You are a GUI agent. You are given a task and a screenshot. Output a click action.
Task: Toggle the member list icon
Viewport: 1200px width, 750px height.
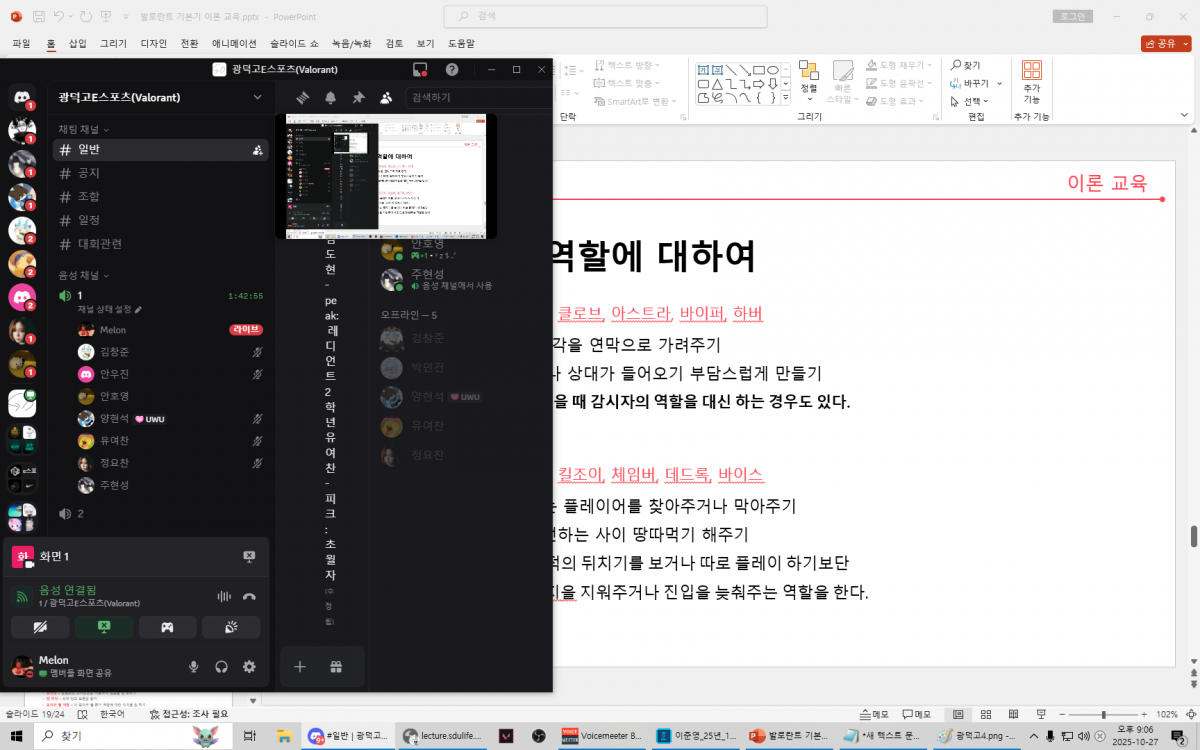(386, 97)
